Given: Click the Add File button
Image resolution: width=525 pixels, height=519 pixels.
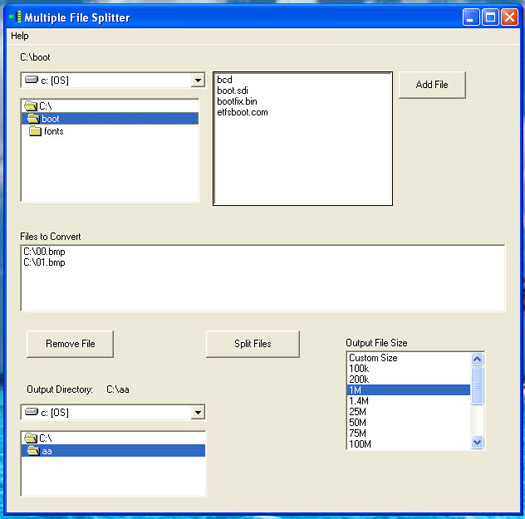Looking at the screenshot, I should pos(432,84).
